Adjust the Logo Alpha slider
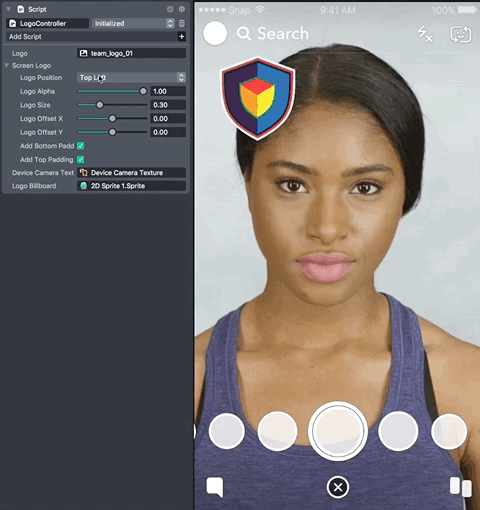Screen dimensions: 480x510 112,91
